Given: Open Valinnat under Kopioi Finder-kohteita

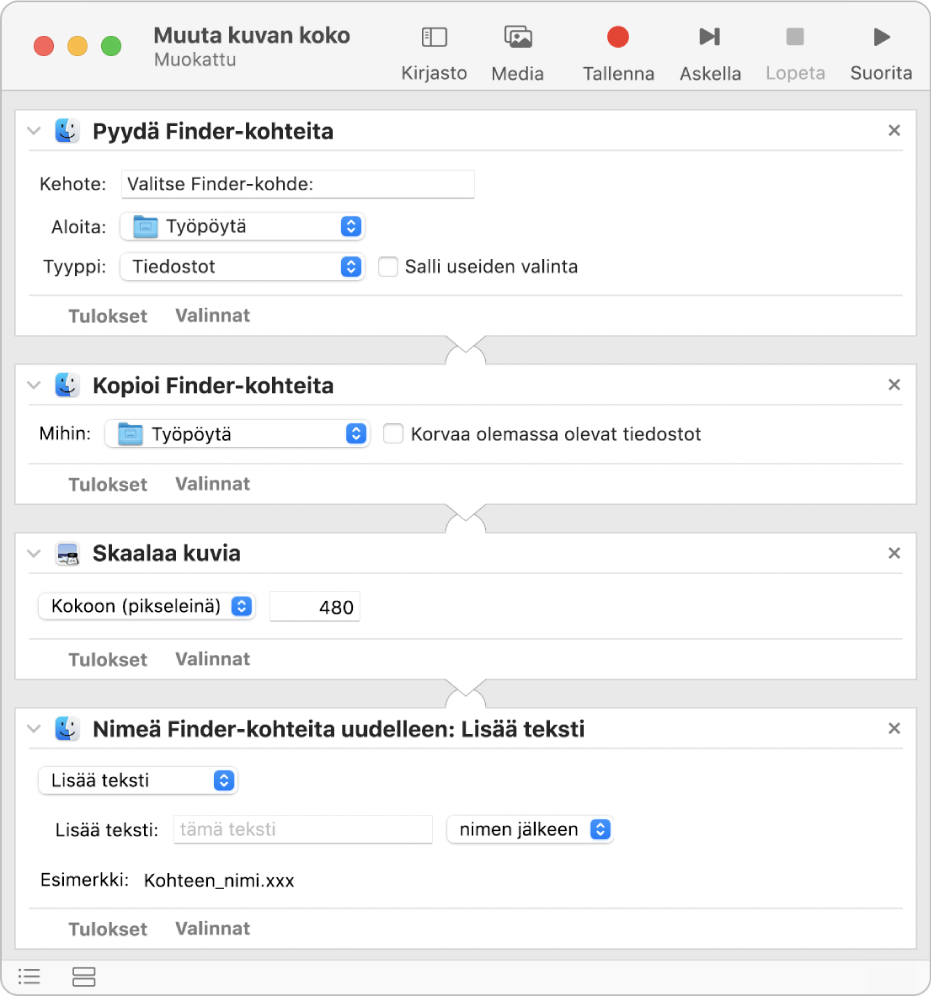Looking at the screenshot, I should click(213, 484).
